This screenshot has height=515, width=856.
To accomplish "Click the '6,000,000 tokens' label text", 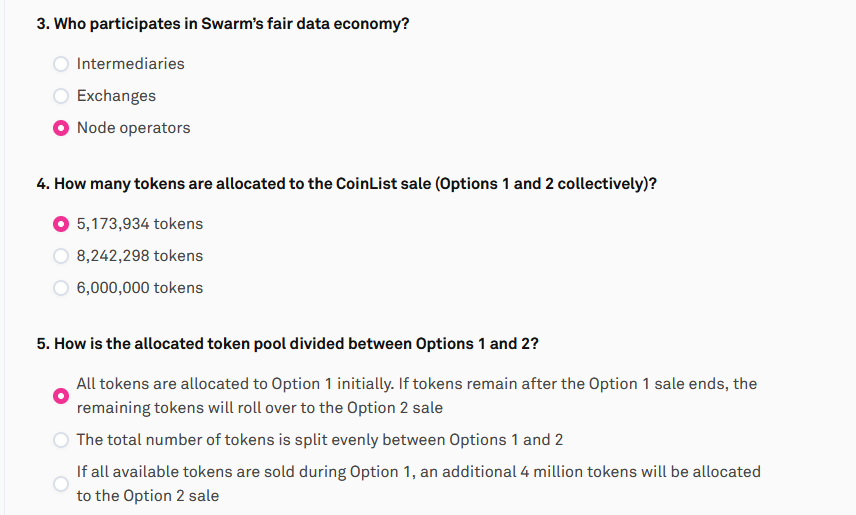I will pyautogui.click(x=140, y=288).
